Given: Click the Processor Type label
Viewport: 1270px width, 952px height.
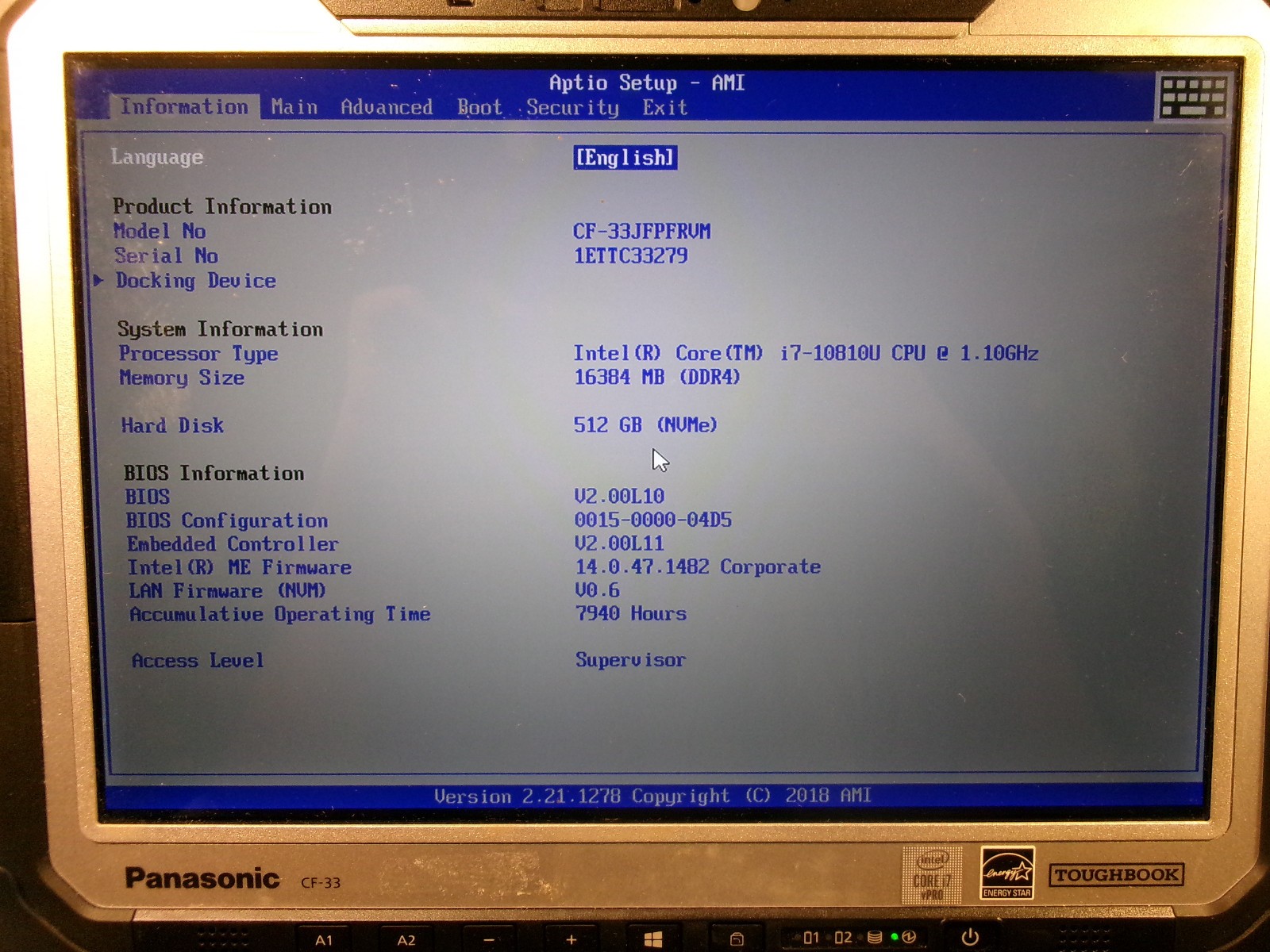Looking at the screenshot, I should pyautogui.click(x=198, y=354).
